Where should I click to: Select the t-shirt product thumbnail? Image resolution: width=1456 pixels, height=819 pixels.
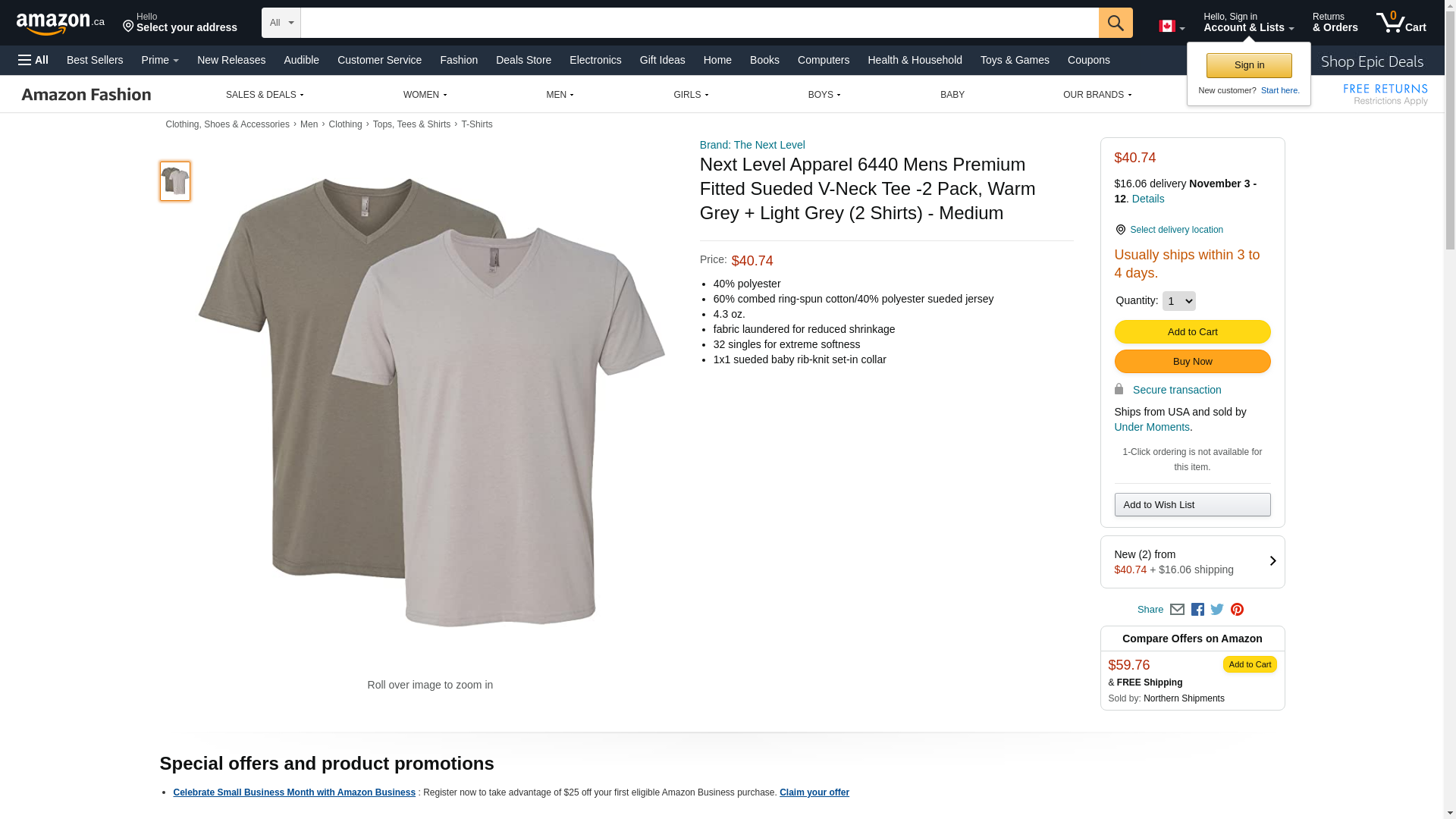pyautogui.click(x=175, y=181)
